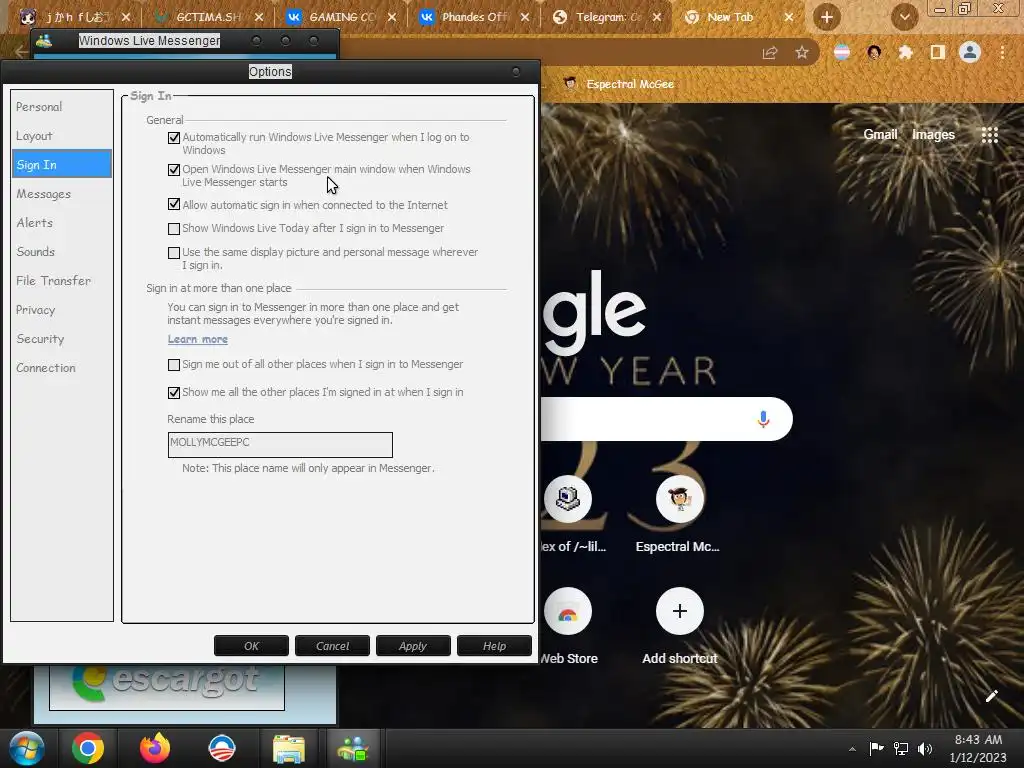The width and height of the screenshot is (1024, 768).
Task: Open the Chrome tab search dropdown
Action: [904, 17]
